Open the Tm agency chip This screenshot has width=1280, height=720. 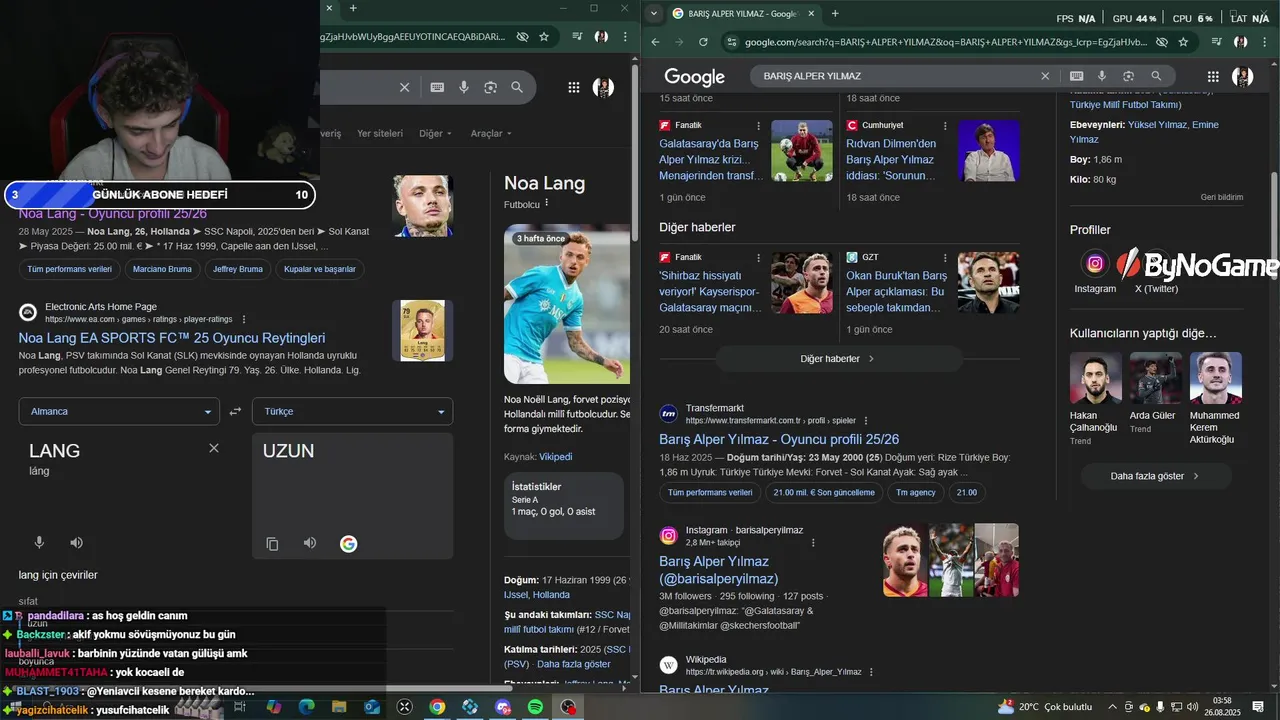[916, 492]
